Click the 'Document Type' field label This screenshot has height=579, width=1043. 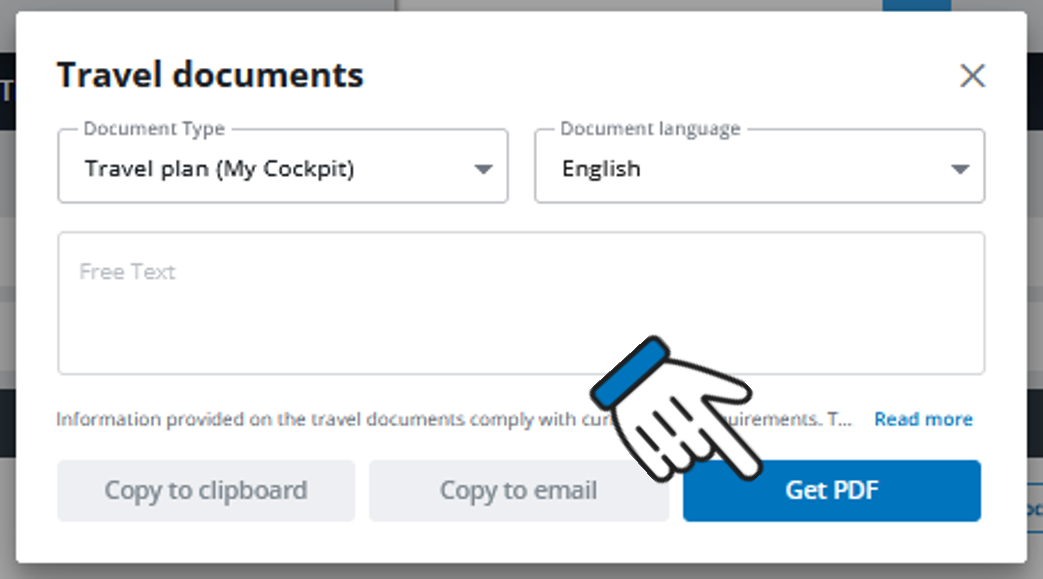(x=154, y=129)
